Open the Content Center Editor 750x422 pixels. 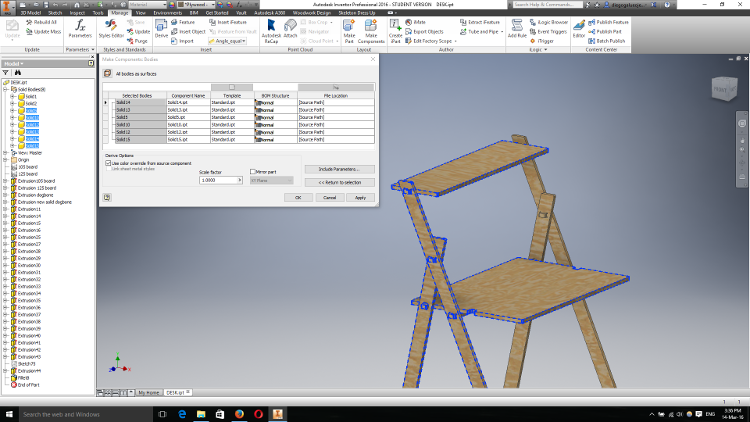coord(579,29)
